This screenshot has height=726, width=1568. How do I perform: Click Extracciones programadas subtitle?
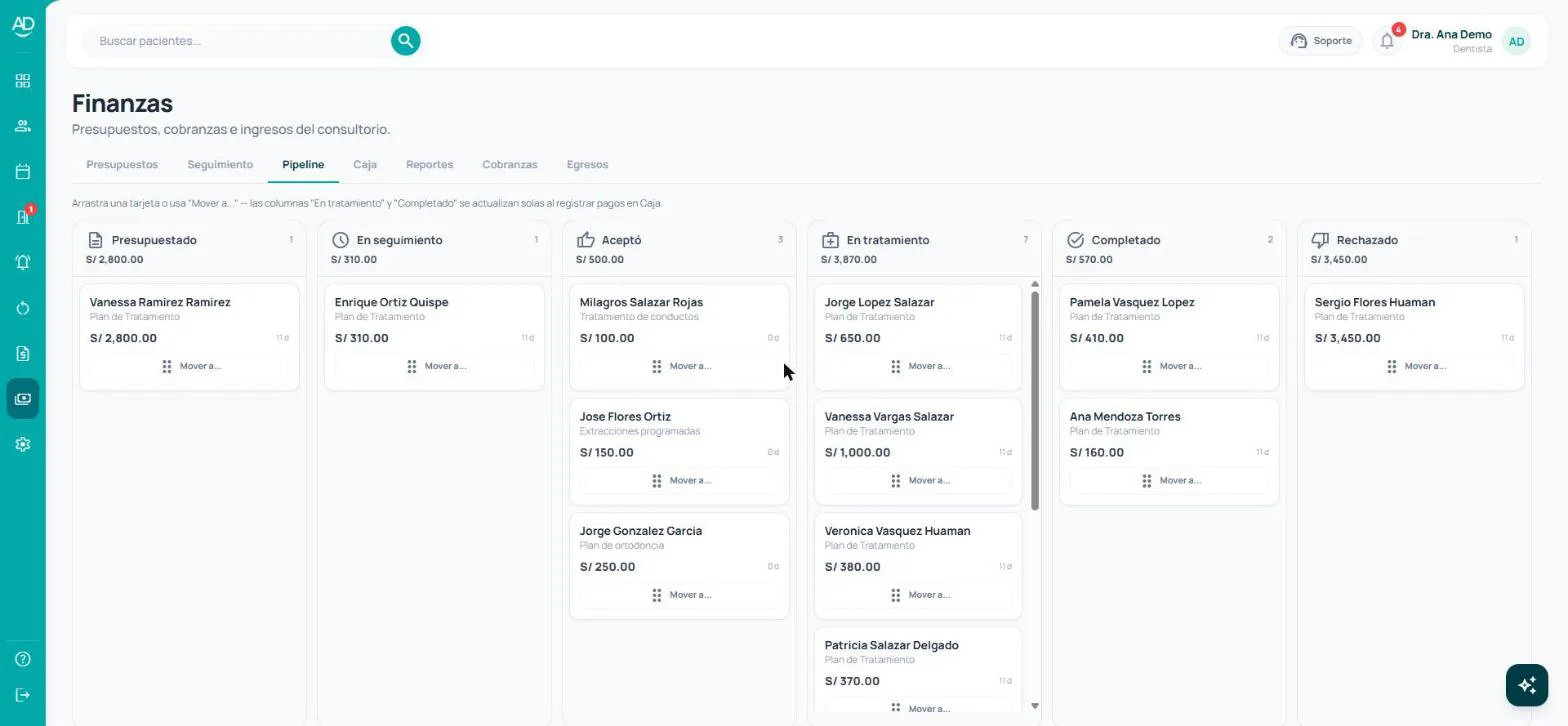[x=640, y=432]
